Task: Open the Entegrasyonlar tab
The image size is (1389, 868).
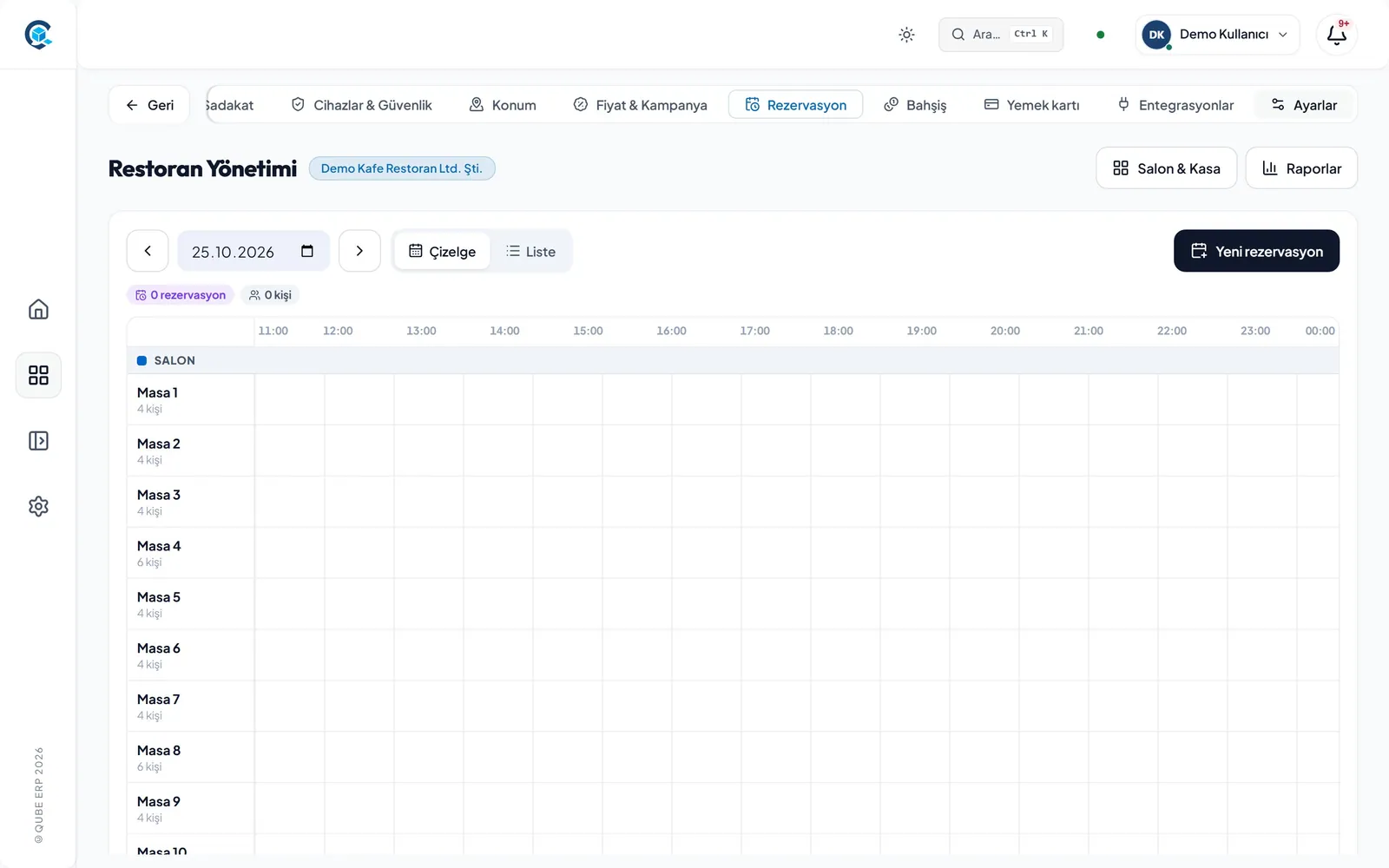Action: pyautogui.click(x=1175, y=105)
